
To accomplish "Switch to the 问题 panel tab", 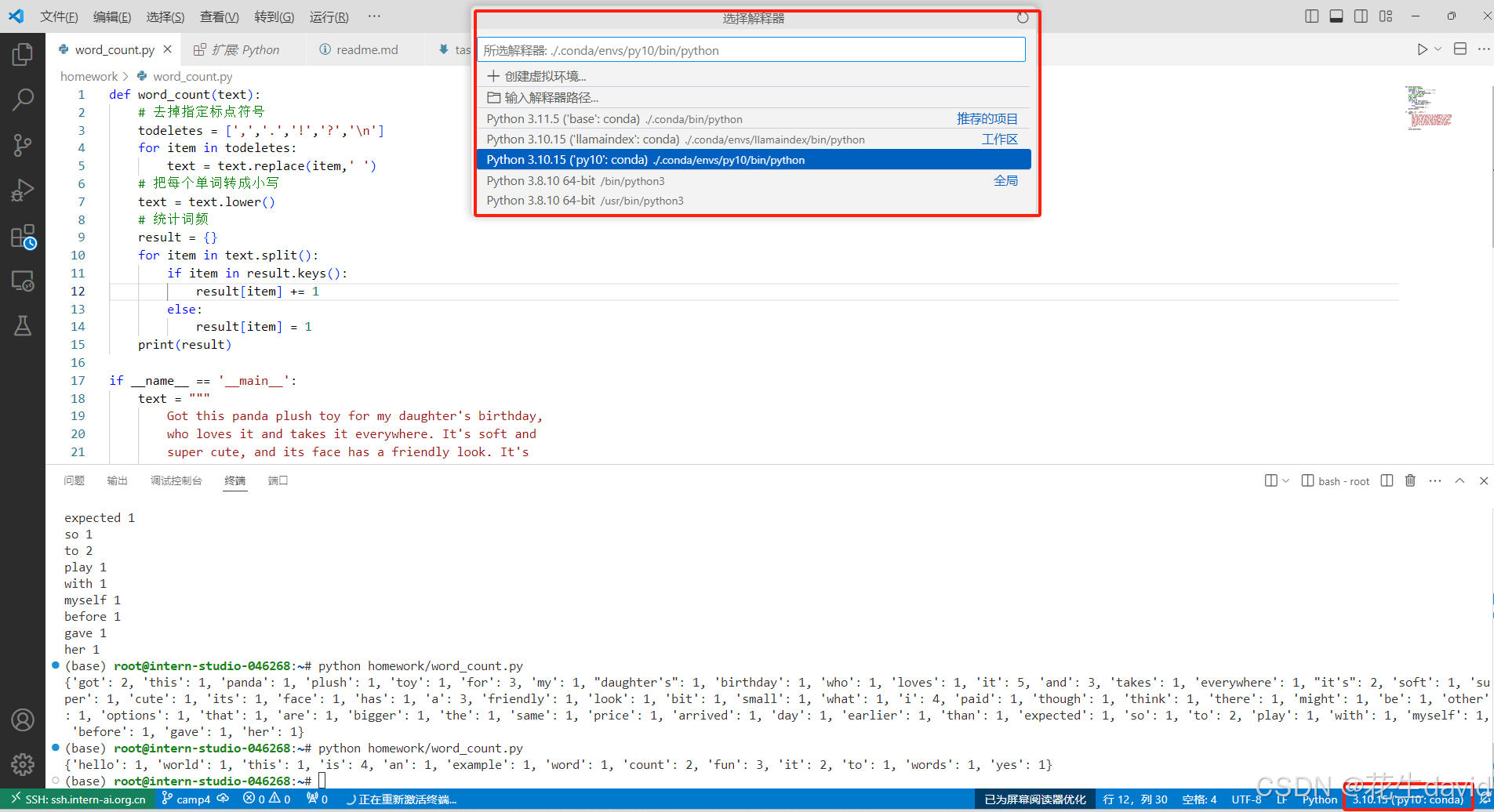I will click(x=75, y=480).
